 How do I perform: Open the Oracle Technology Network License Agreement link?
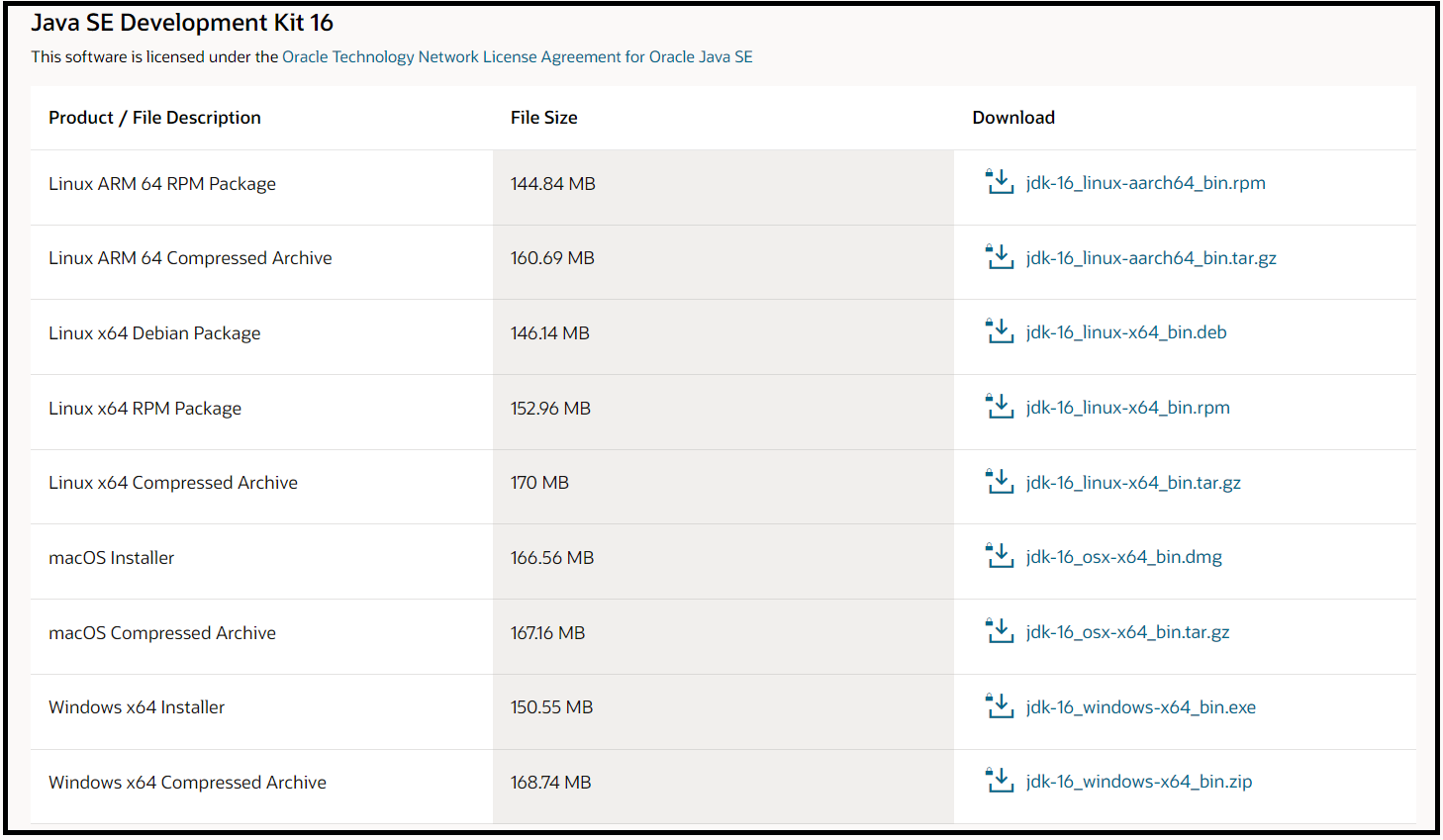[x=518, y=56]
